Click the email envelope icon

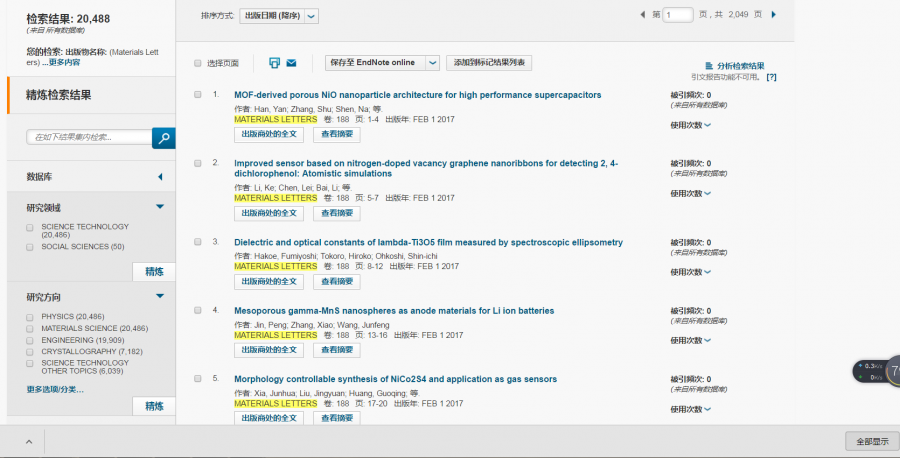point(292,63)
